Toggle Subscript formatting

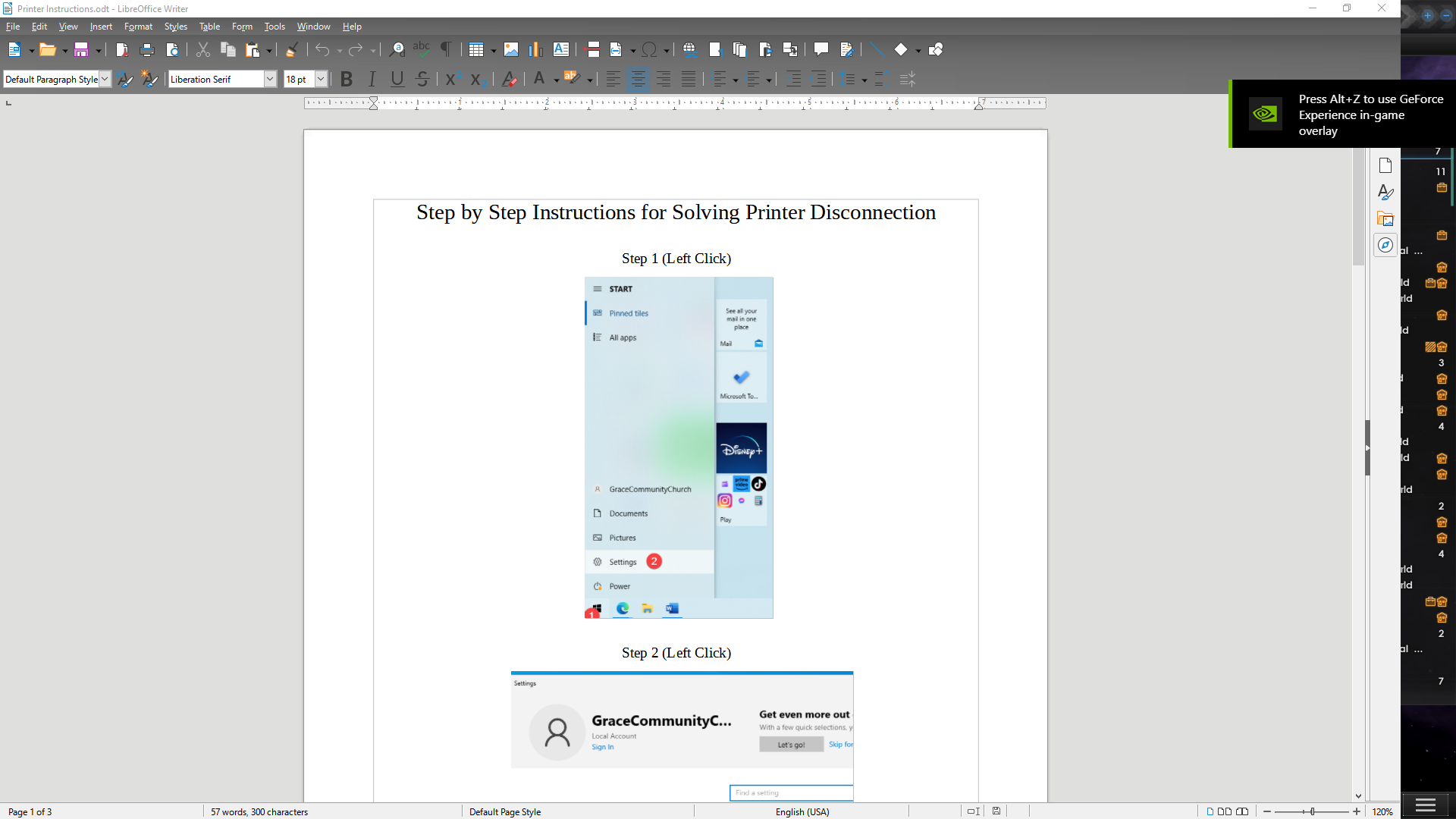[x=477, y=79]
